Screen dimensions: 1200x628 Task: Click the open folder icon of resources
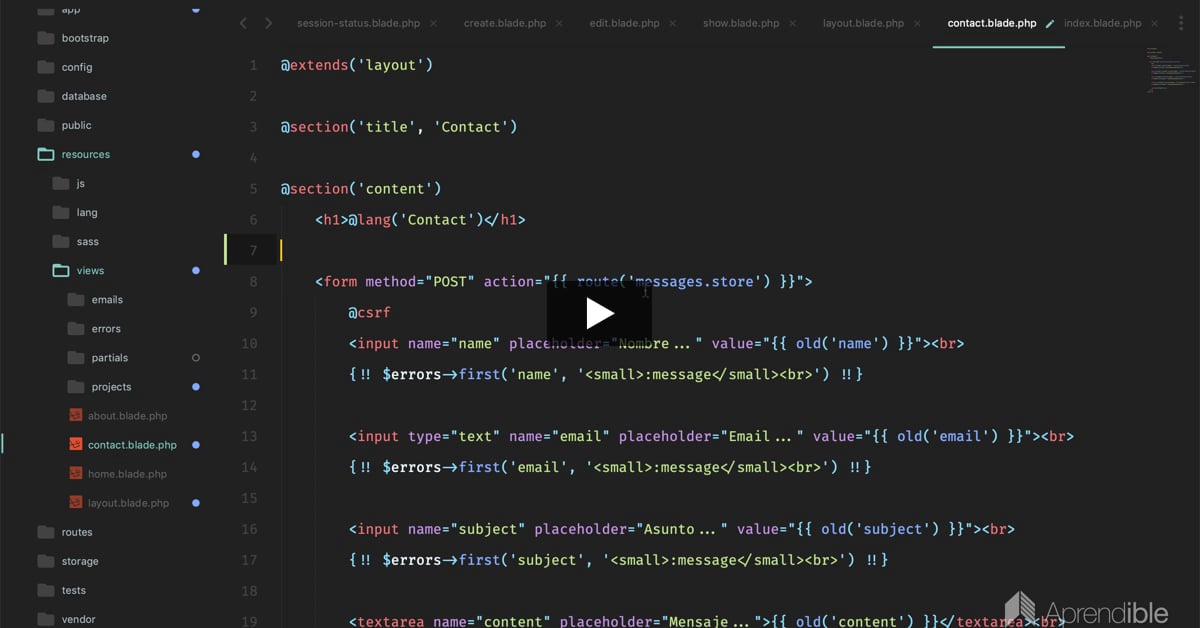tap(45, 154)
